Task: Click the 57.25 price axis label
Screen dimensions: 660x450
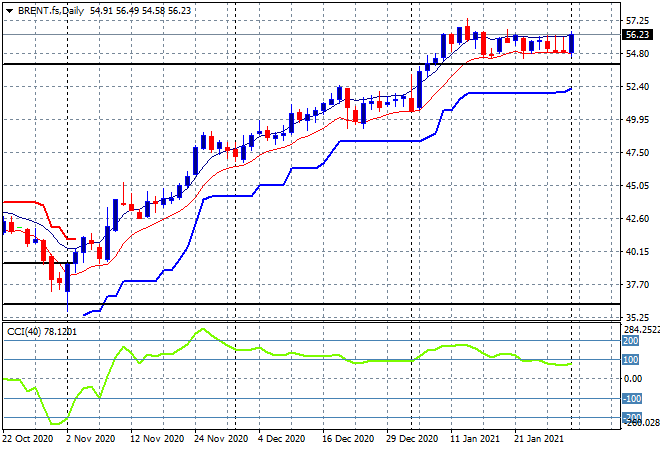Action: (637, 21)
